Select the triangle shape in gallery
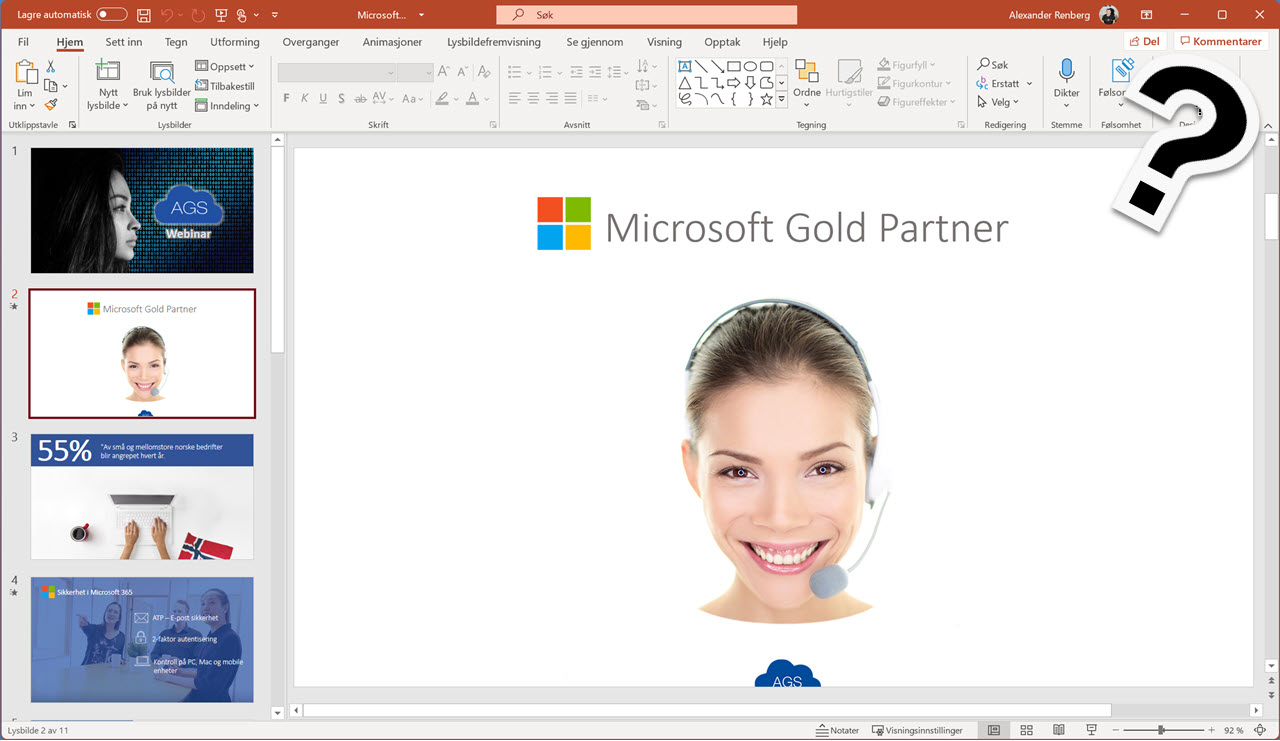Screen dimensions: 1280x741 (x=685, y=83)
